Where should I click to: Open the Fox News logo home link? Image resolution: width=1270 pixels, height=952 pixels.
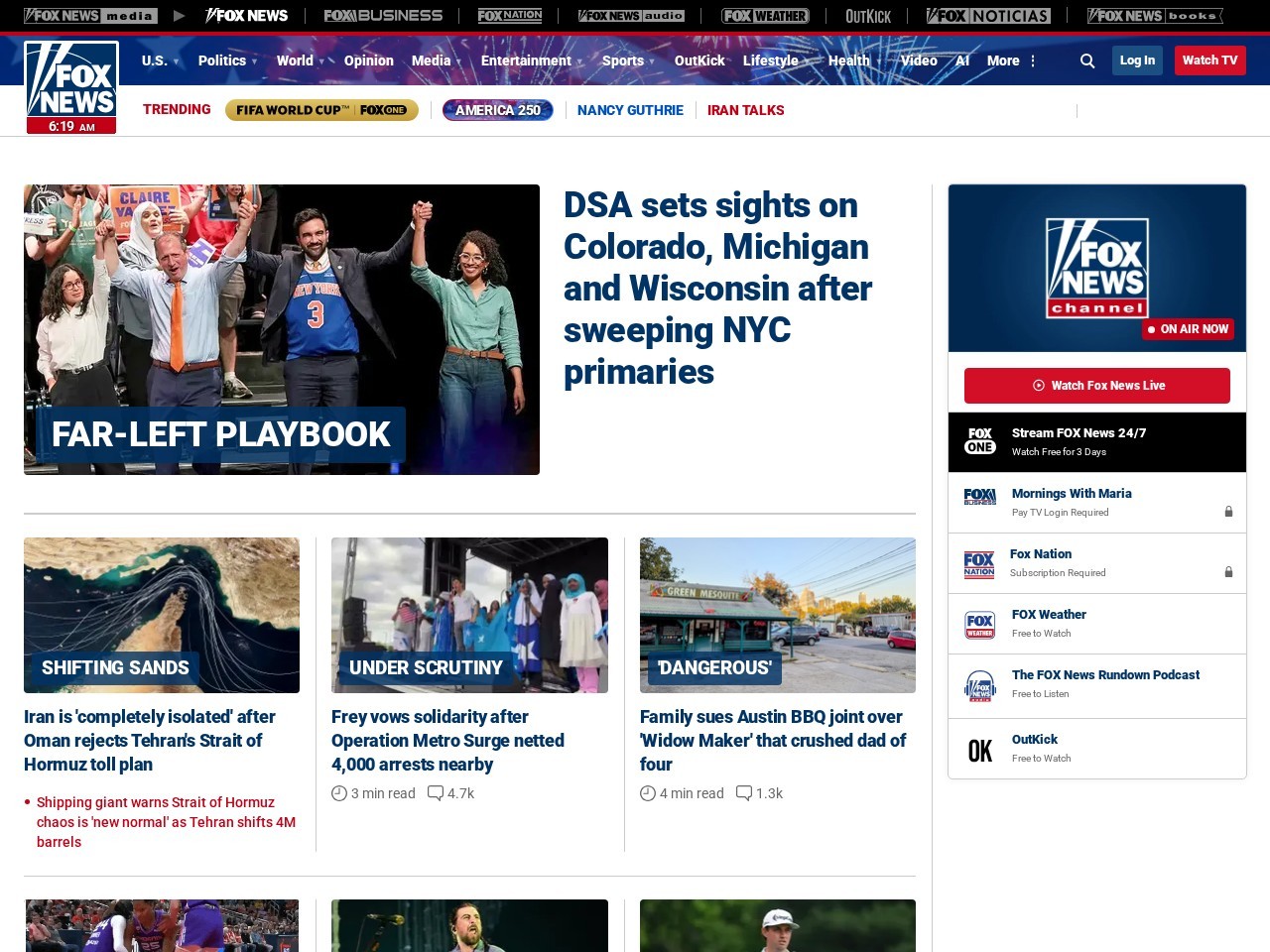(71, 87)
